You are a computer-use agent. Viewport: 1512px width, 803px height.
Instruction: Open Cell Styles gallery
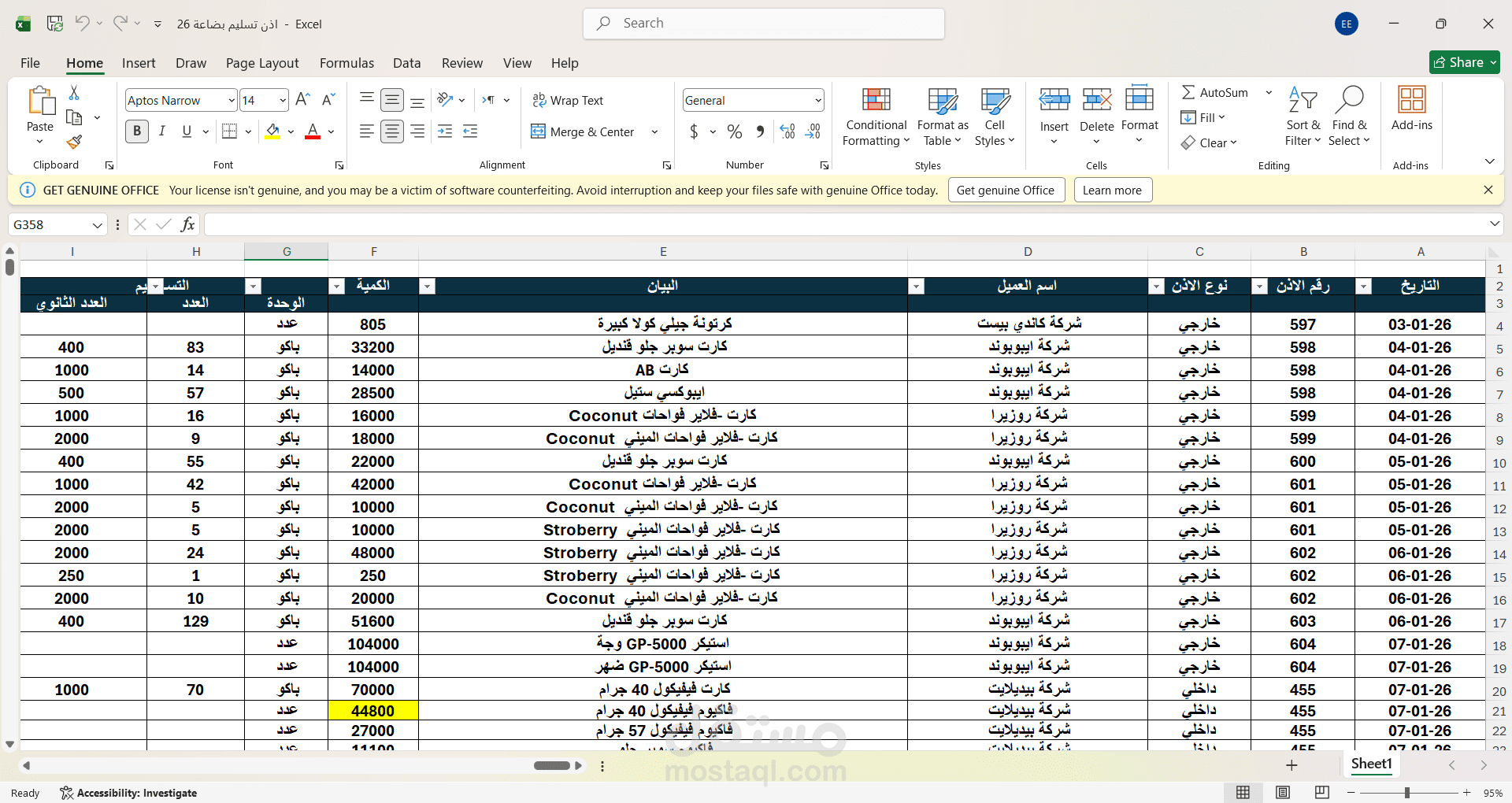pos(995,117)
